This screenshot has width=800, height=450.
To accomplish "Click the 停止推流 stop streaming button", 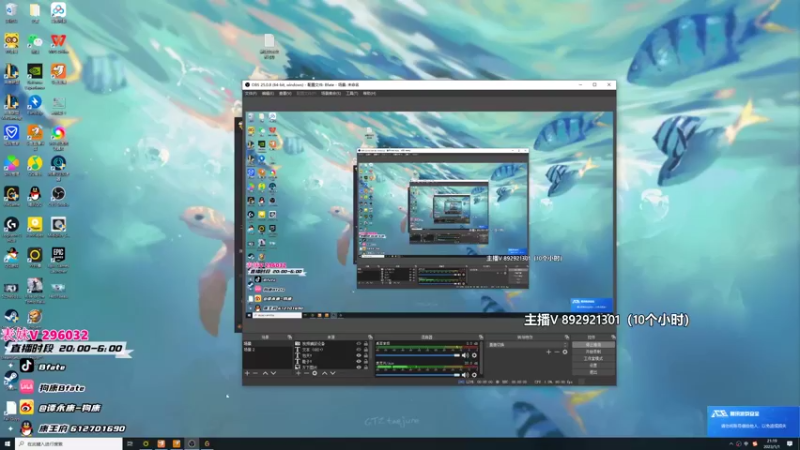I will pos(593,344).
